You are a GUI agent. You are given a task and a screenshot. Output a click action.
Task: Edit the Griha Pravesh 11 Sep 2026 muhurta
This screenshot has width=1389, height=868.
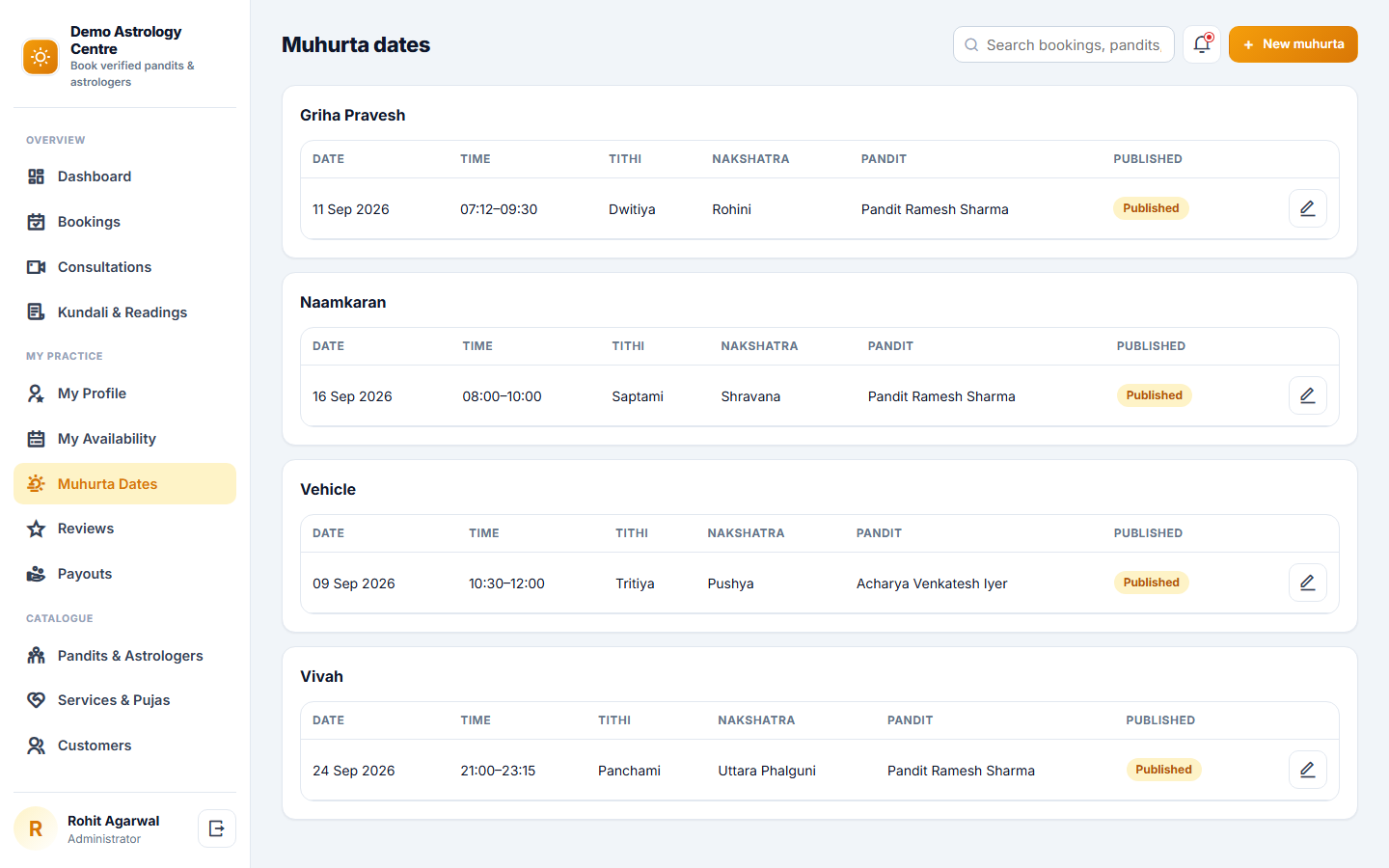1308,208
